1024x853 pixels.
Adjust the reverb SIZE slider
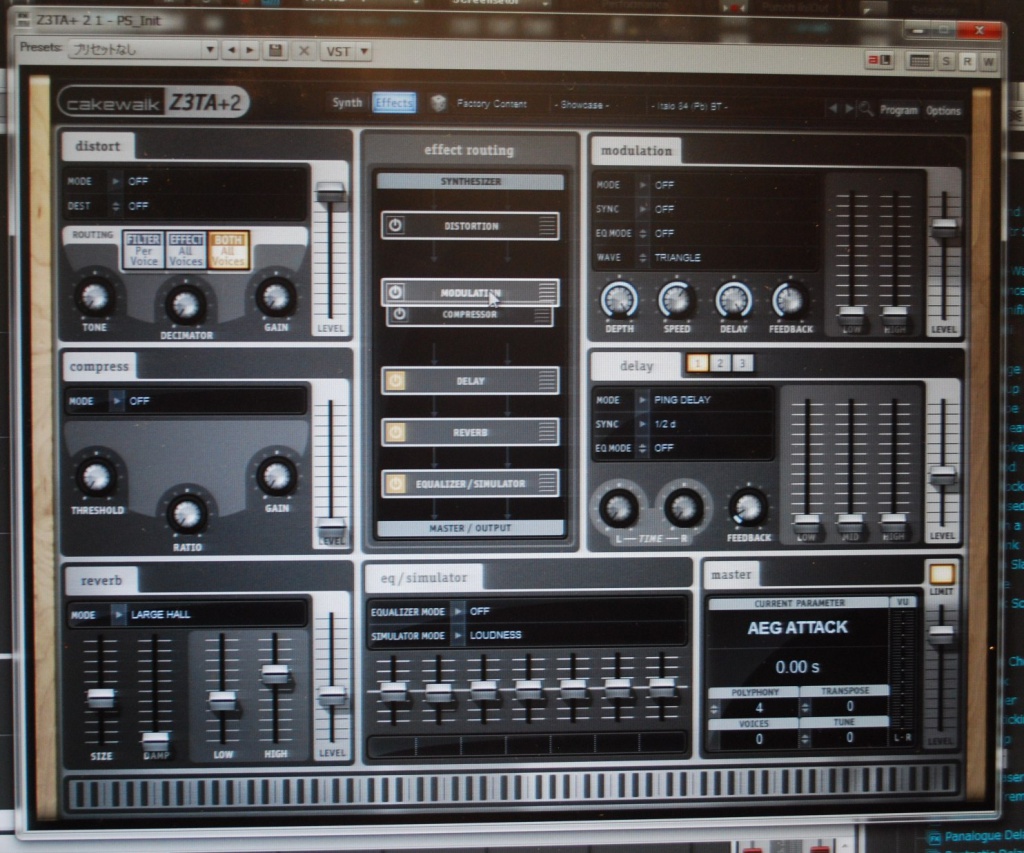point(101,698)
